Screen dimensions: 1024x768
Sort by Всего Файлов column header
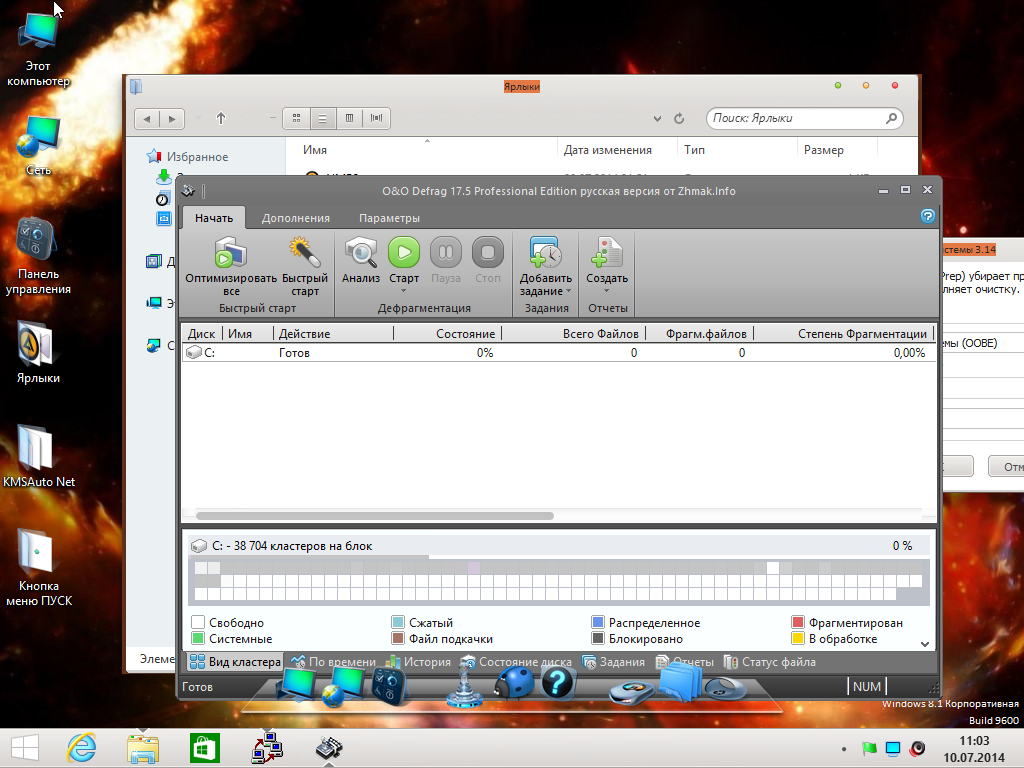pos(574,334)
